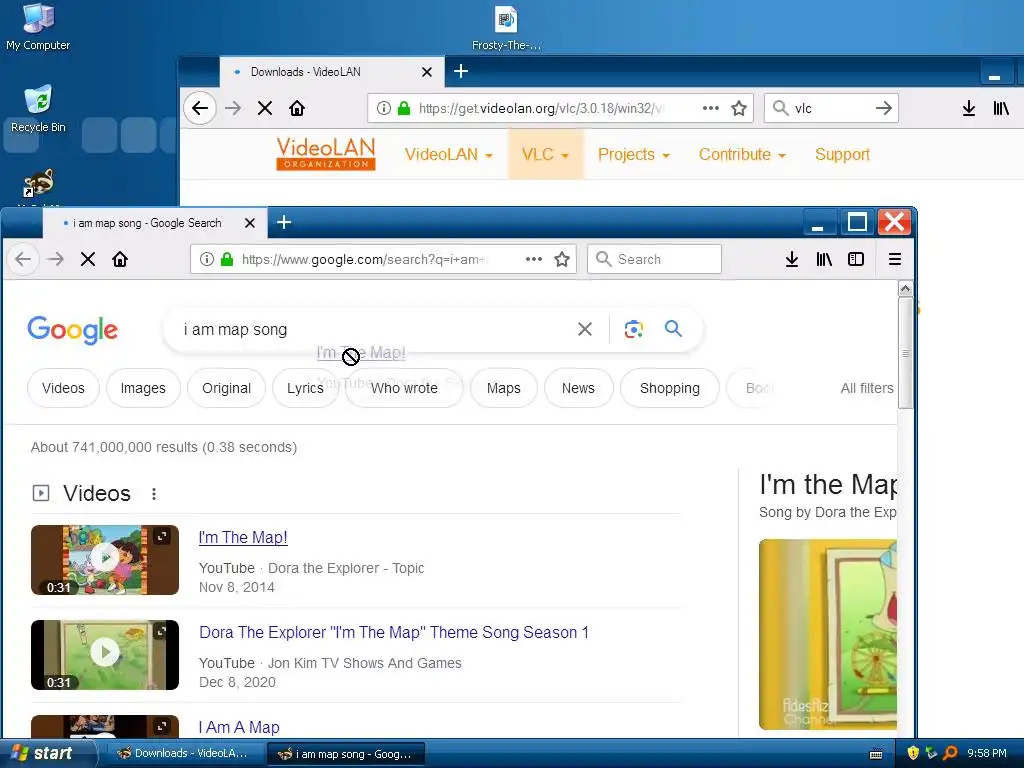Click the scroll-up arrow of Google page scrollbar
Screen dimensions: 1024x768
point(905,289)
